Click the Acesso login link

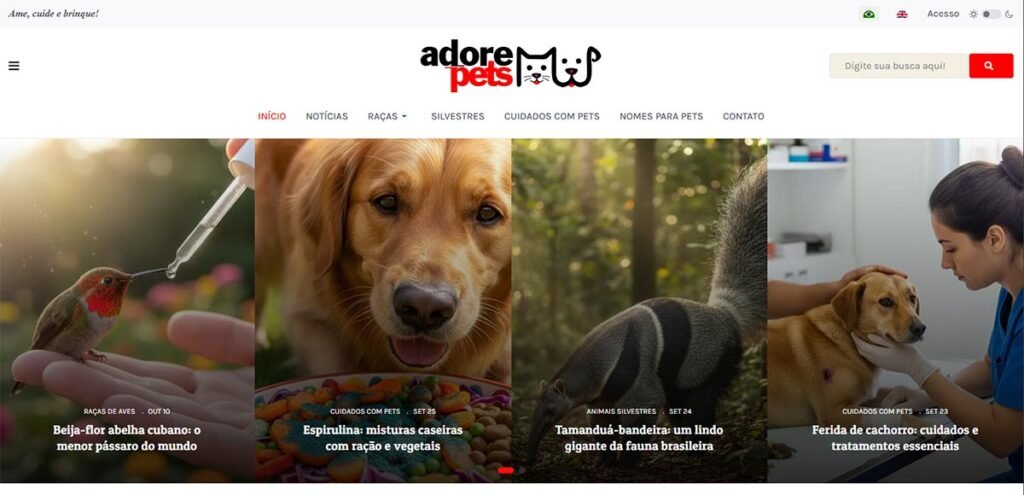pos(943,14)
